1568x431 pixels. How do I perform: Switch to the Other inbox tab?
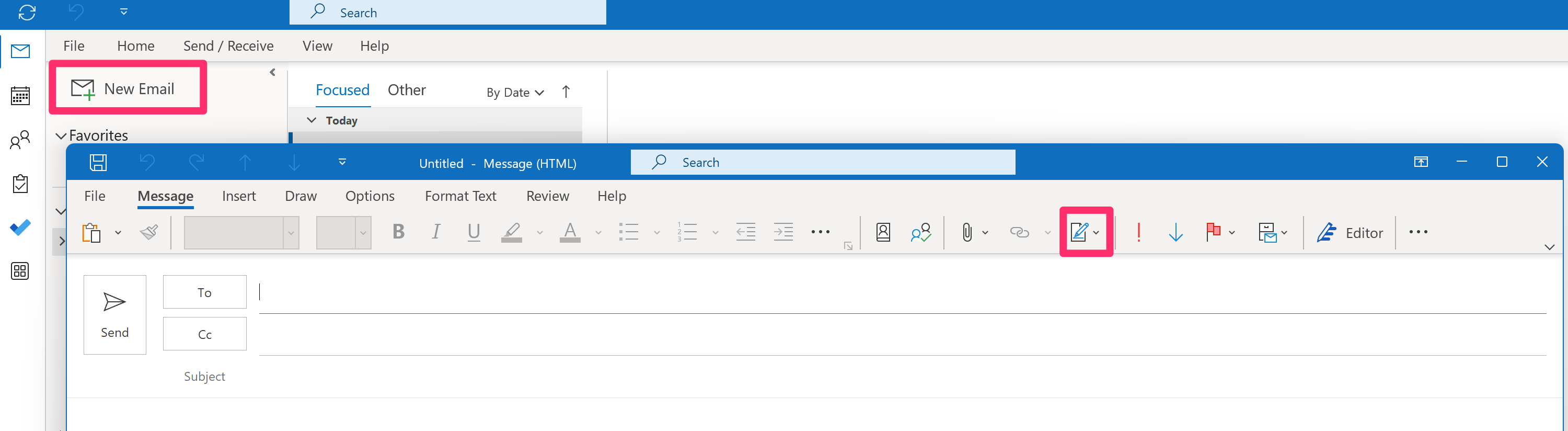407,90
